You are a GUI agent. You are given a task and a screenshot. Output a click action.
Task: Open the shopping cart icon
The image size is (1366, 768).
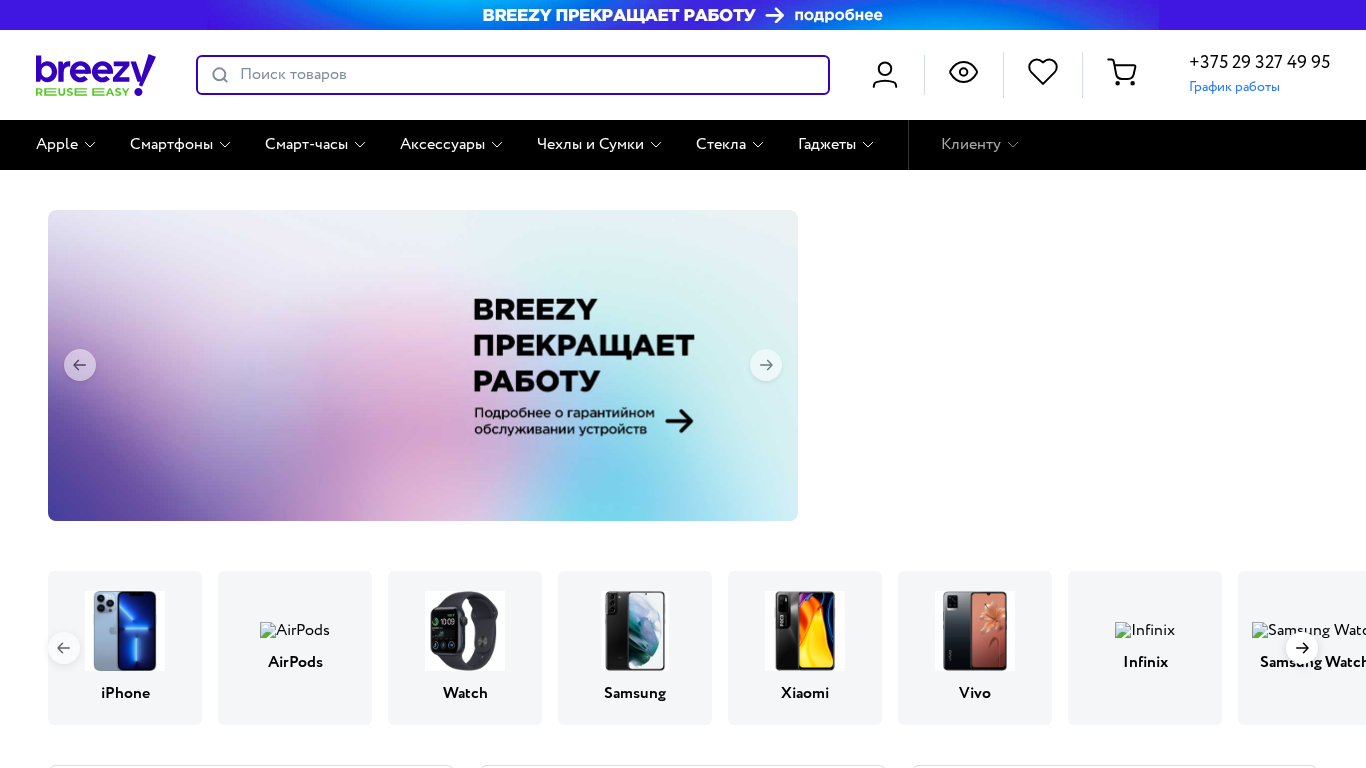click(1122, 73)
